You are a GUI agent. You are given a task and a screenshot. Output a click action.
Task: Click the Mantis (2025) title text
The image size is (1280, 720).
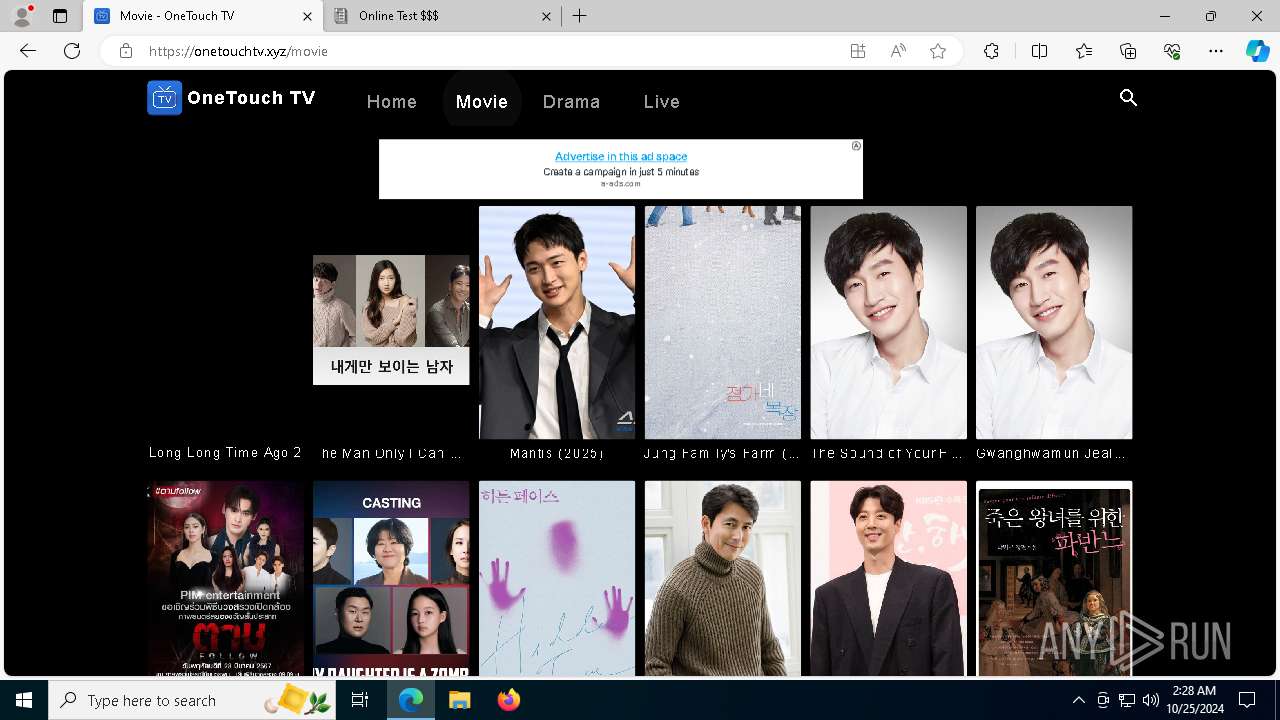tap(557, 453)
